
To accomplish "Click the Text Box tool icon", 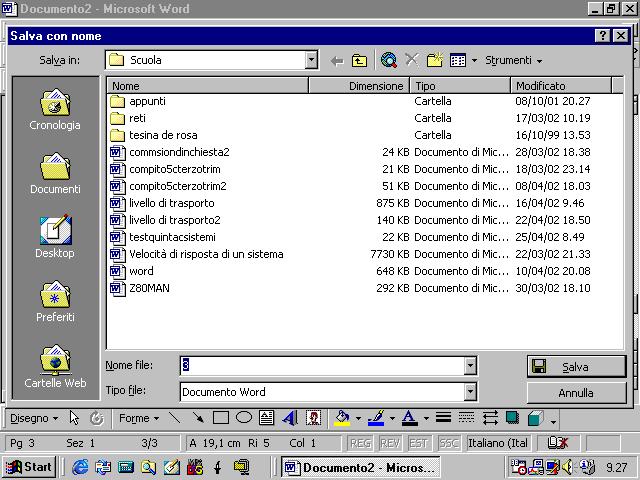I will coord(267,418).
